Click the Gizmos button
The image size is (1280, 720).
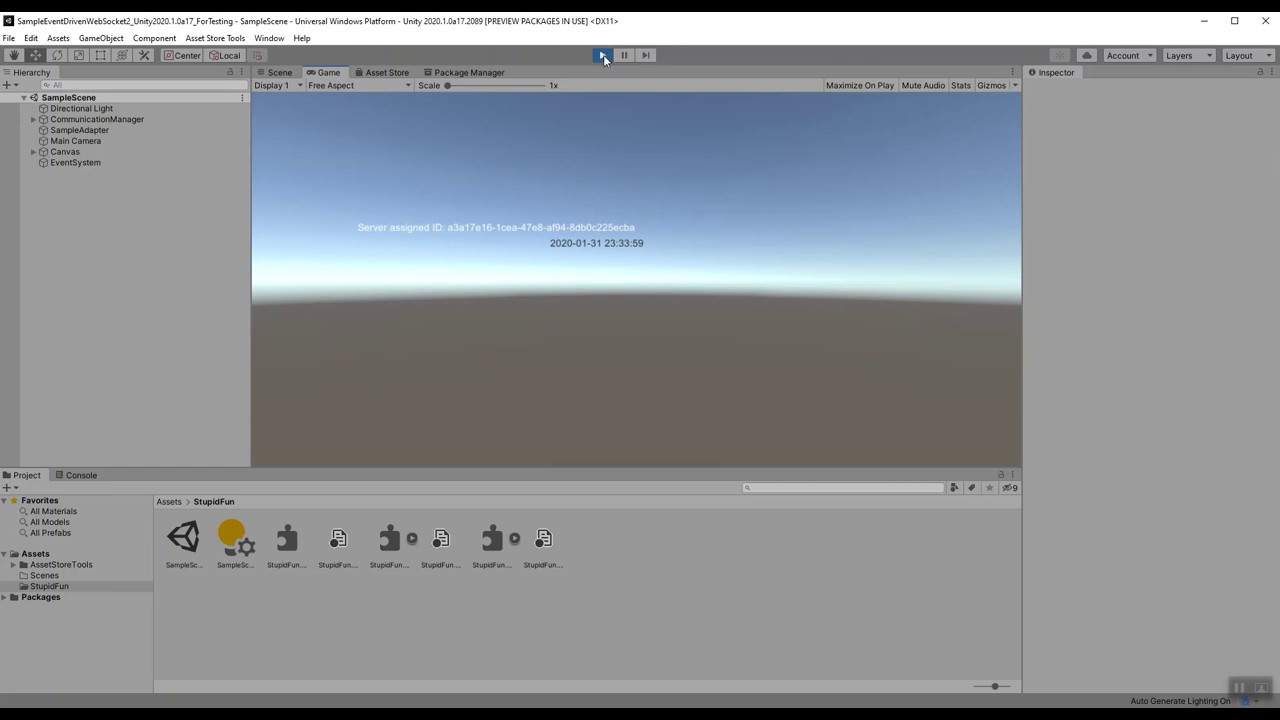[x=991, y=85]
